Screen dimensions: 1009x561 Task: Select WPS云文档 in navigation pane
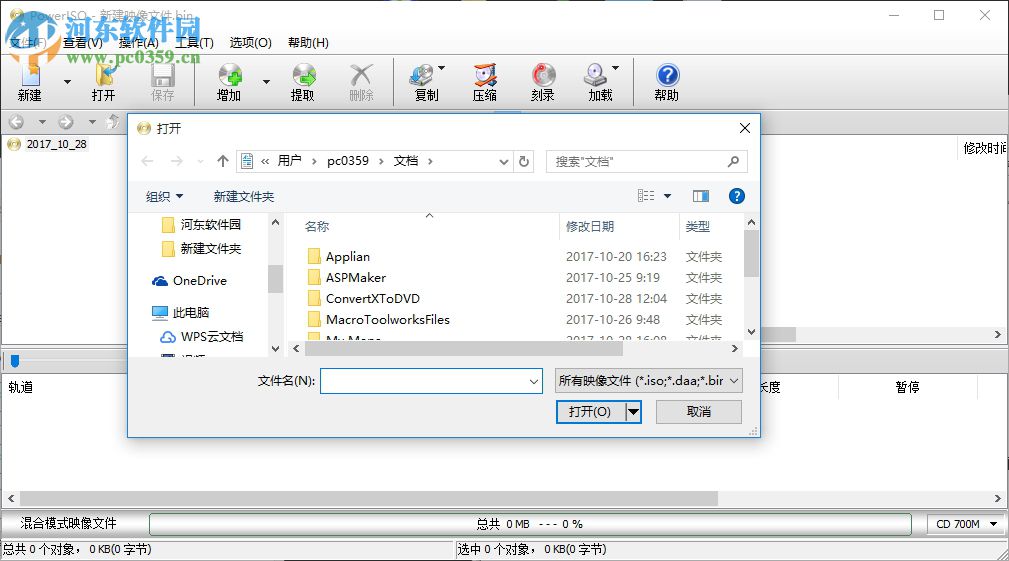[201, 336]
